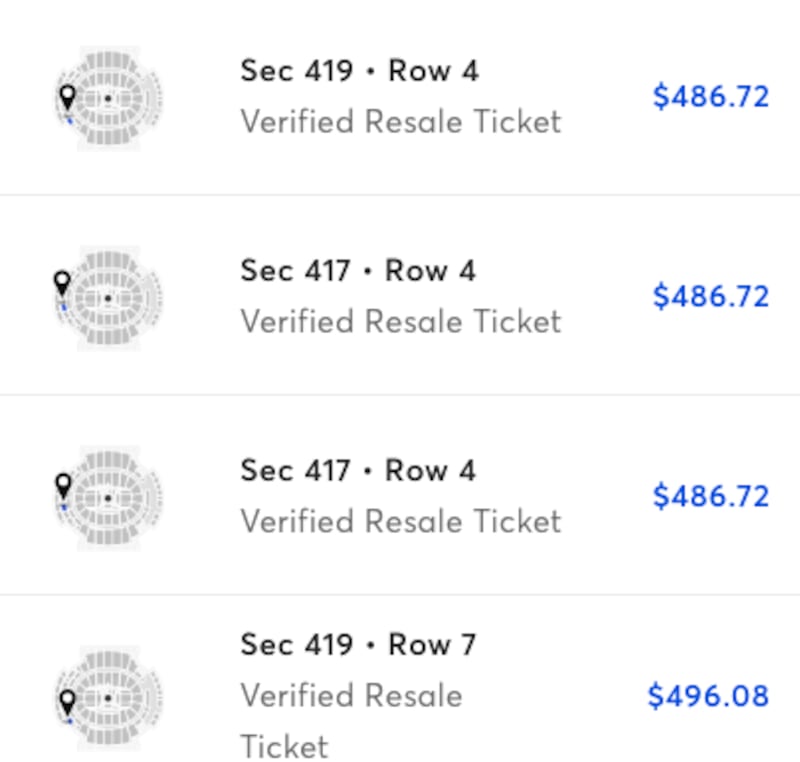Click Verified Resale Ticket under Sec 419 Row 7
Viewport: 800px width, 762px height.
(x=351, y=697)
